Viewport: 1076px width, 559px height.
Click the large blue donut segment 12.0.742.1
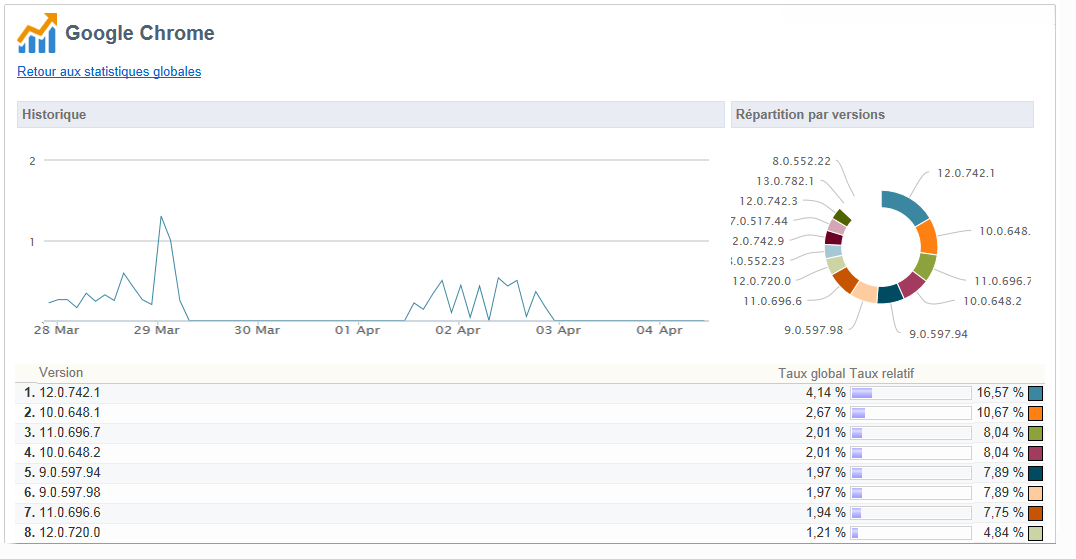click(906, 204)
